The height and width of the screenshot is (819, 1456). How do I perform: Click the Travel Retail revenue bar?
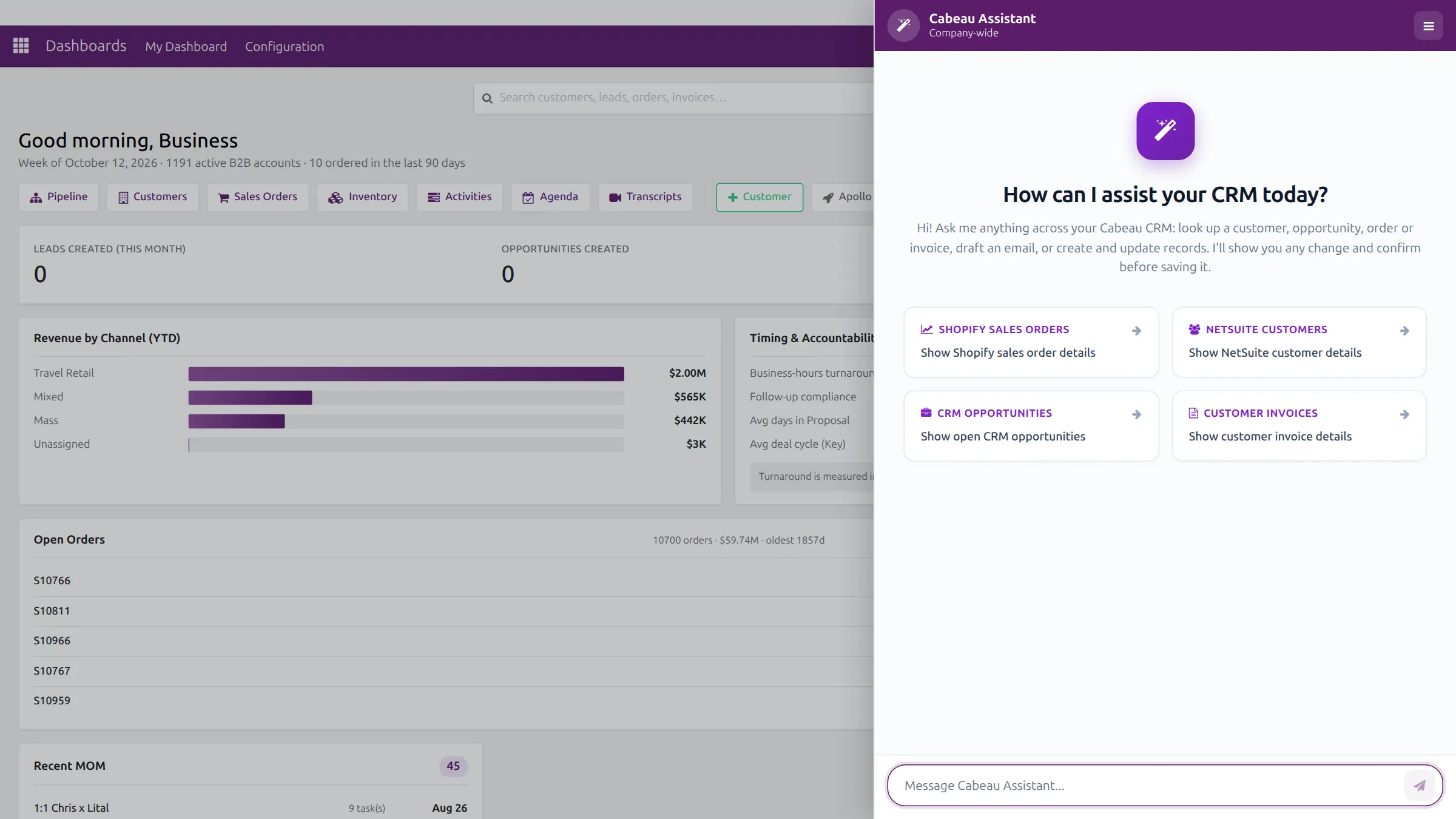406,374
